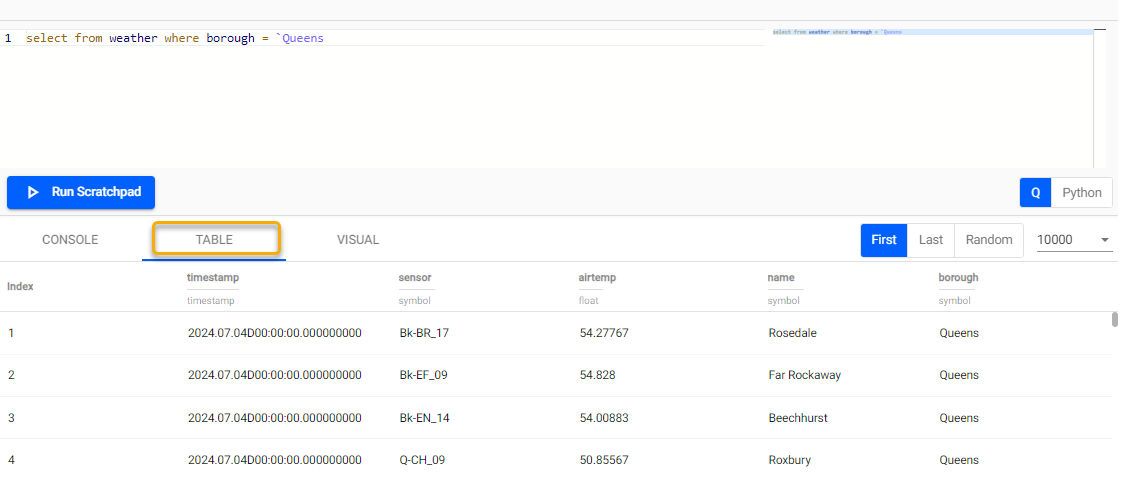This screenshot has width=1123, height=481.
Task: Click the timestamp cell in row 1
Action: 274,333
